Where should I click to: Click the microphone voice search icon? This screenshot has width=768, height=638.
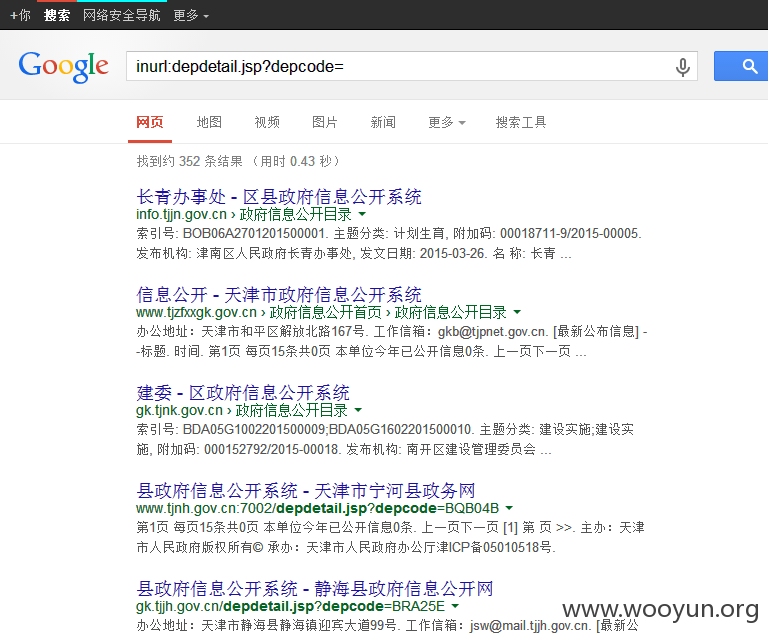point(683,67)
